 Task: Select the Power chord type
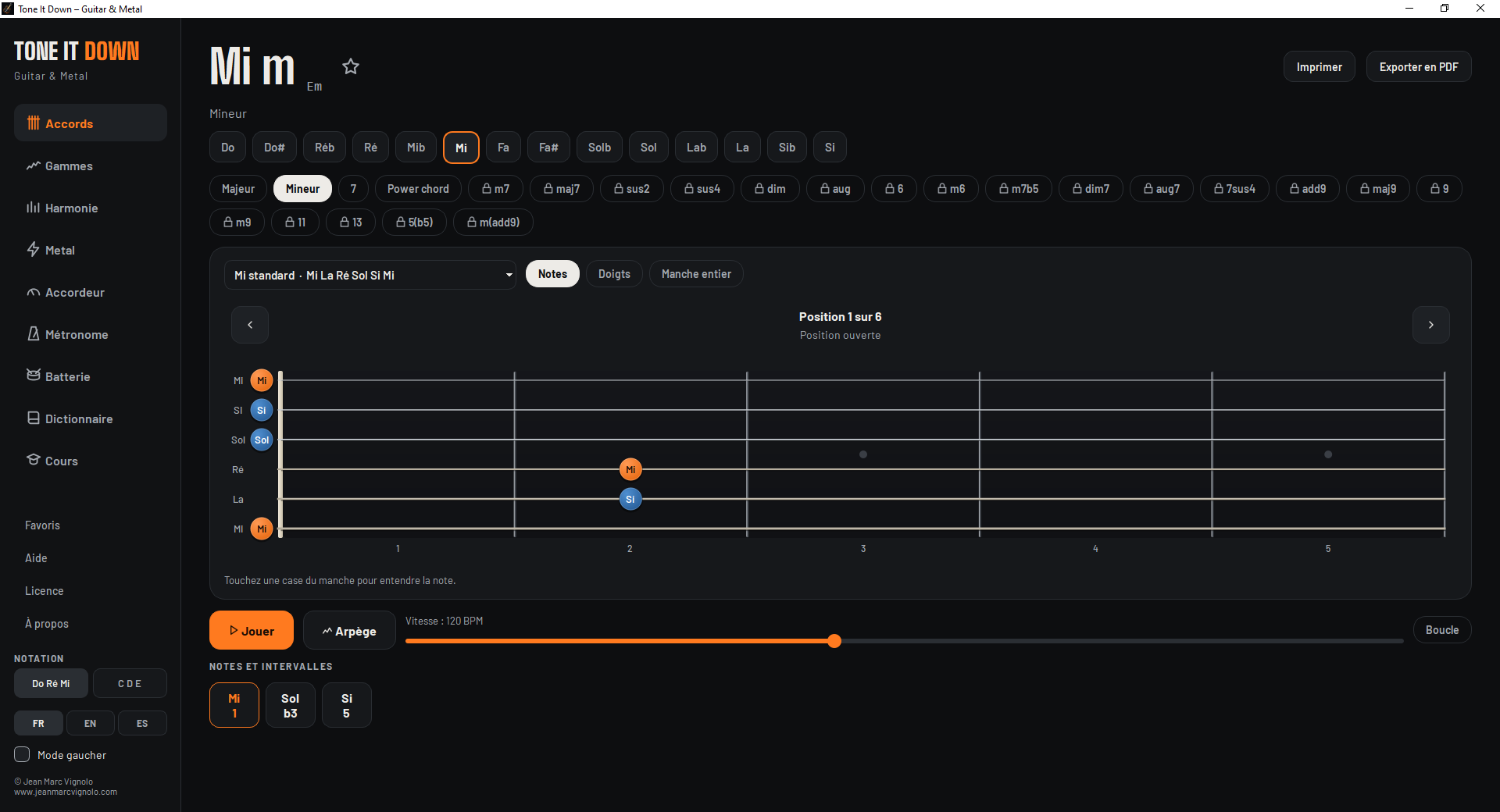(x=418, y=189)
